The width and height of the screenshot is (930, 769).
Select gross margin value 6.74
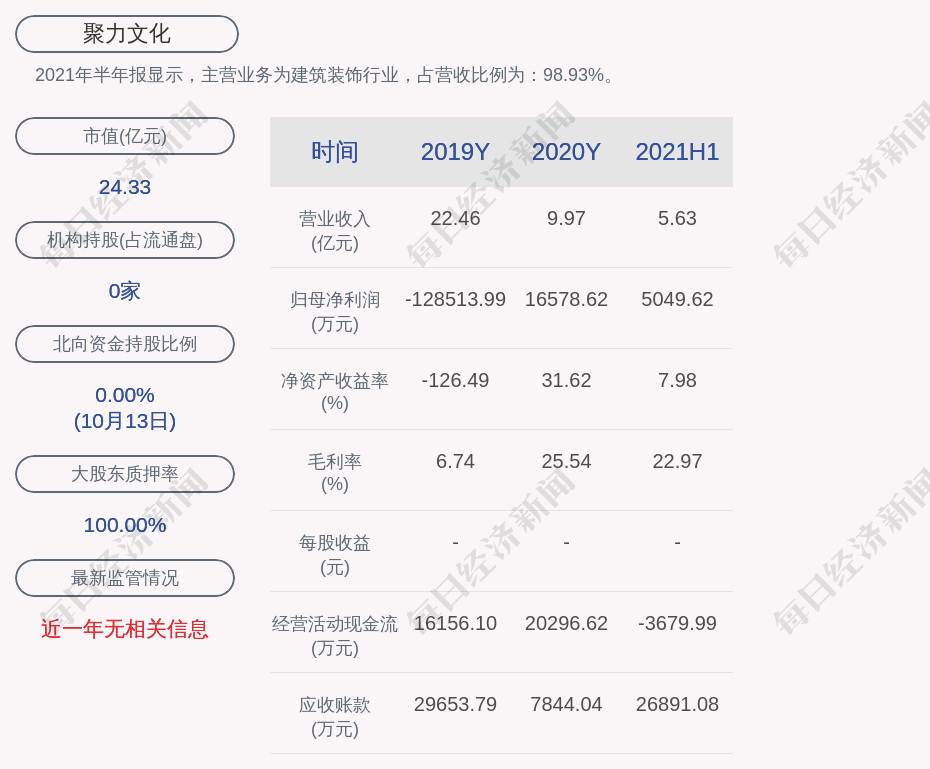(455, 461)
